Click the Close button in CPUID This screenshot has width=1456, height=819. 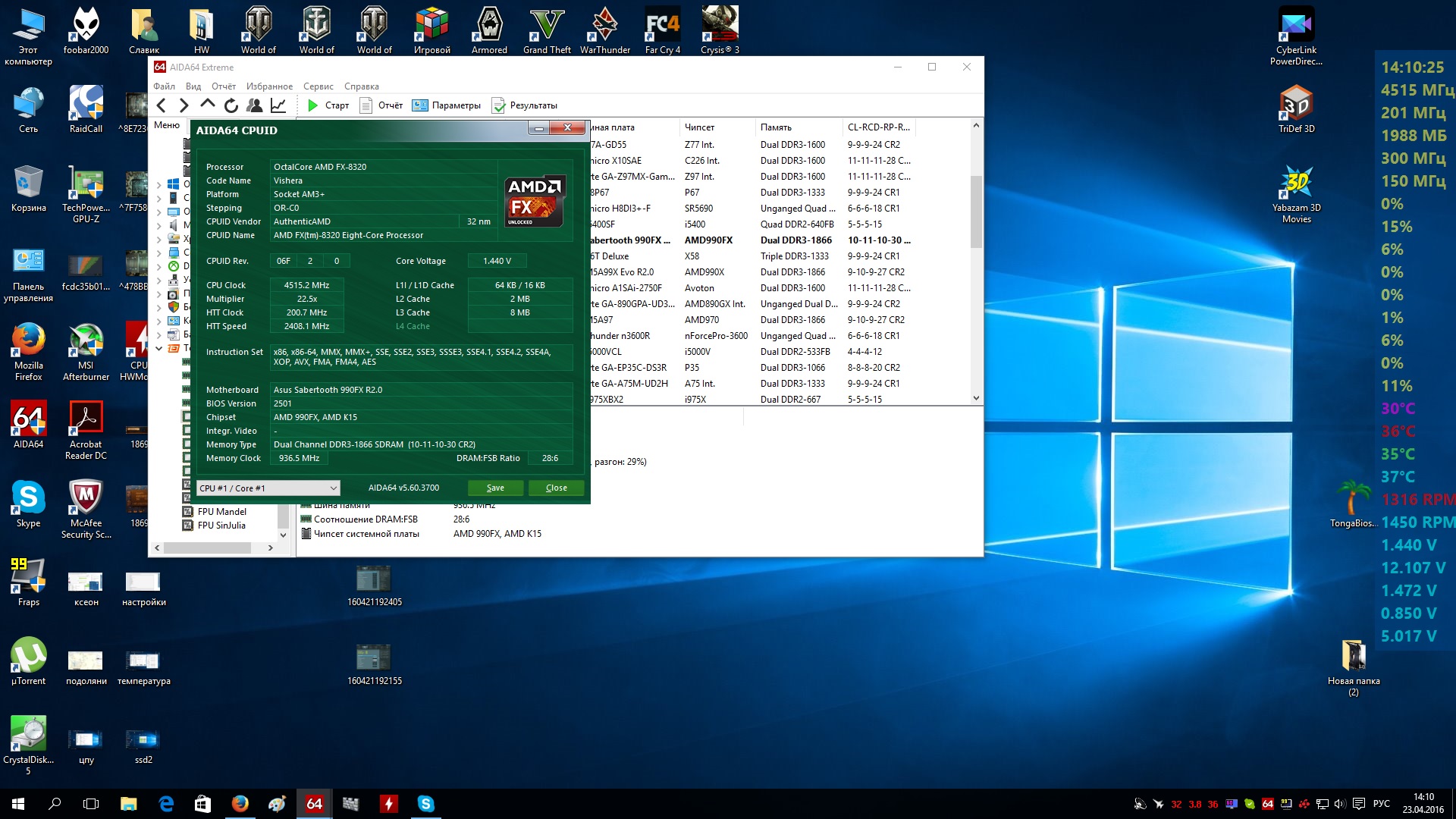click(556, 488)
